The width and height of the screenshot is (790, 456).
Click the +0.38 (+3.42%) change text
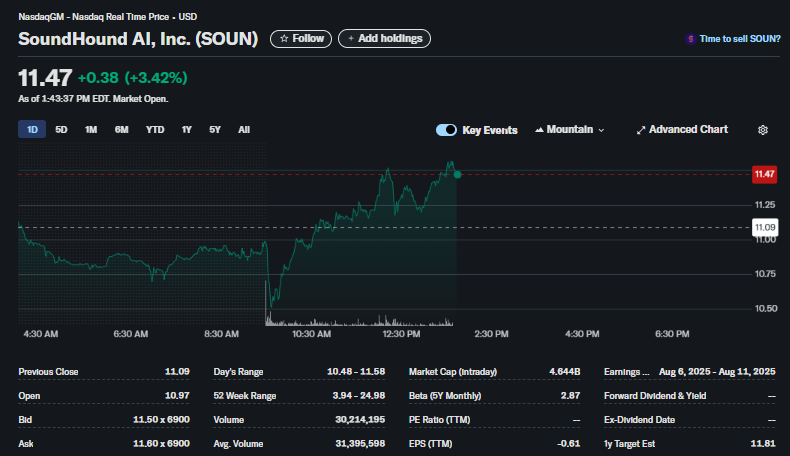coord(133,78)
